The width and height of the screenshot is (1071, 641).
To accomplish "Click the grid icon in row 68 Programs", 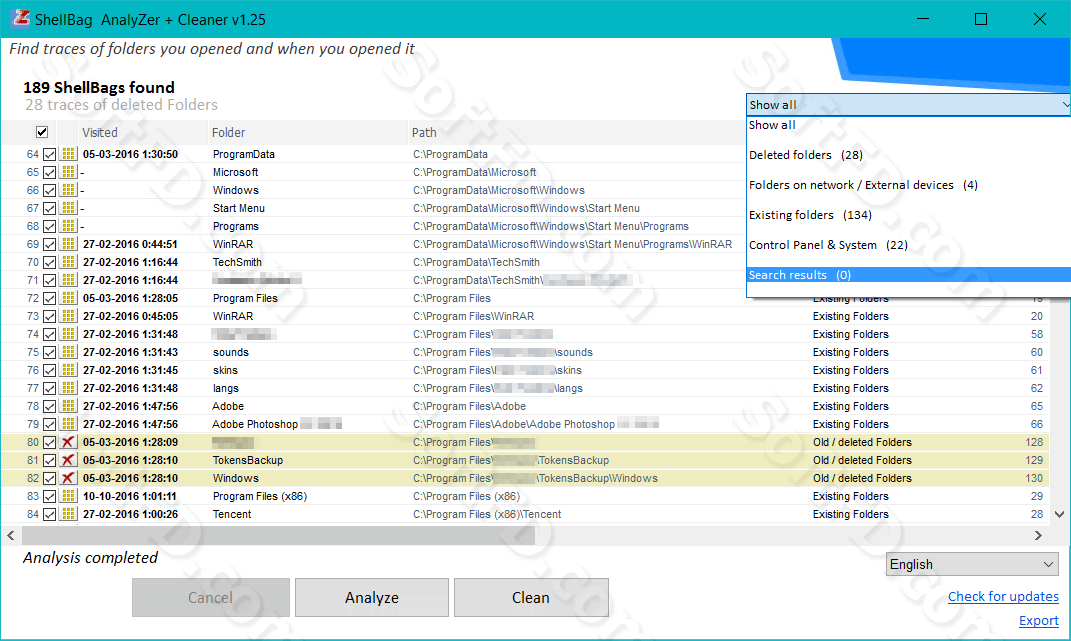I will (x=68, y=226).
